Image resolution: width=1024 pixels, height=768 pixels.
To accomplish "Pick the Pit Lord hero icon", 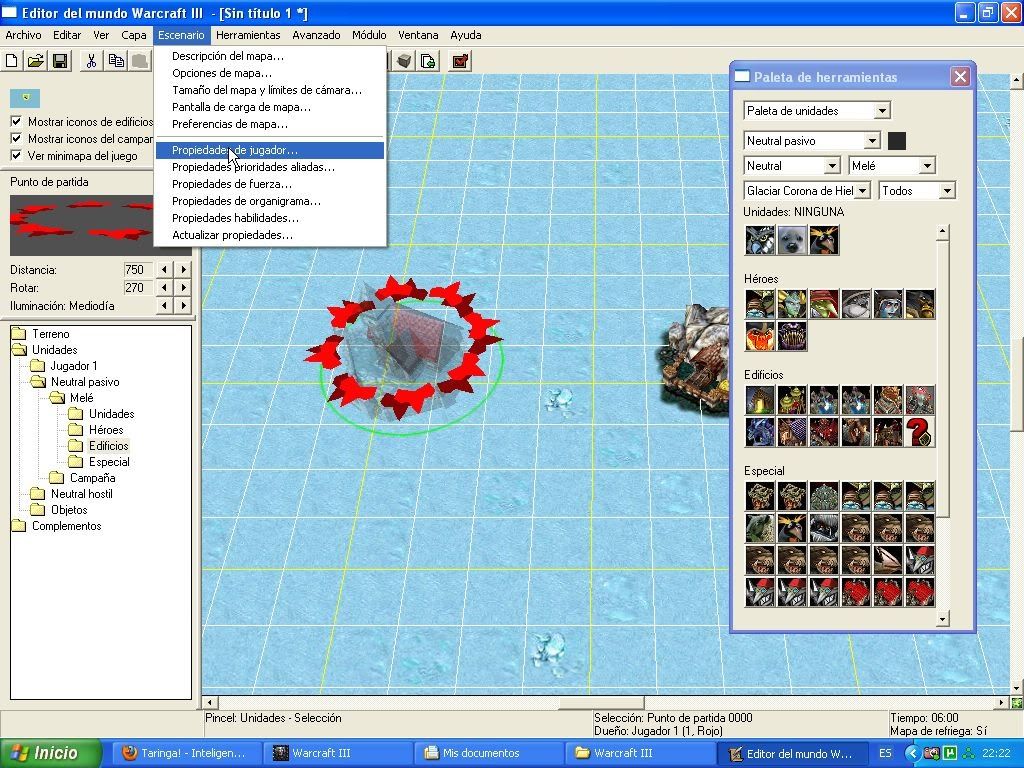I will click(792, 336).
